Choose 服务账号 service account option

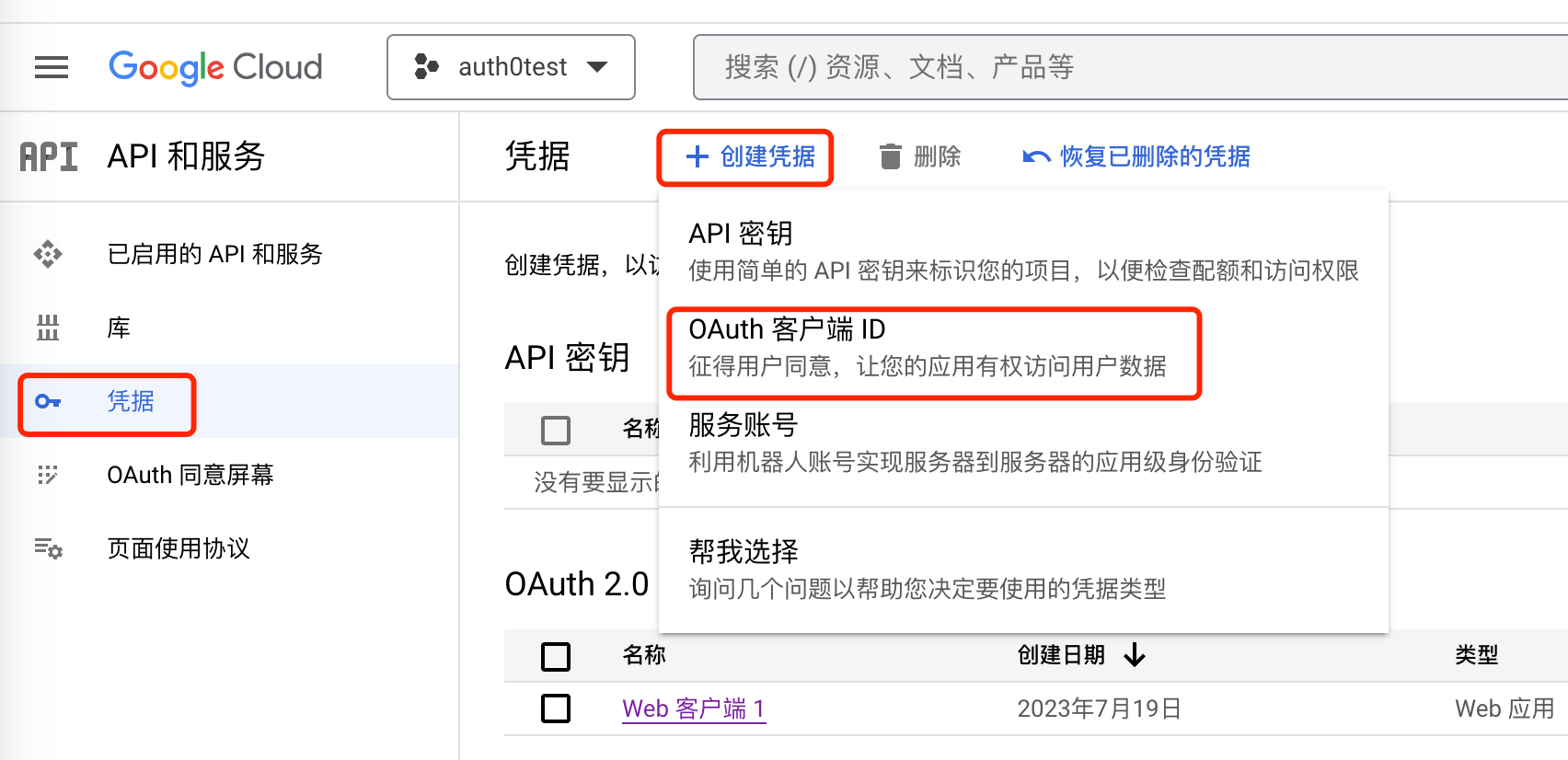coord(1023,442)
